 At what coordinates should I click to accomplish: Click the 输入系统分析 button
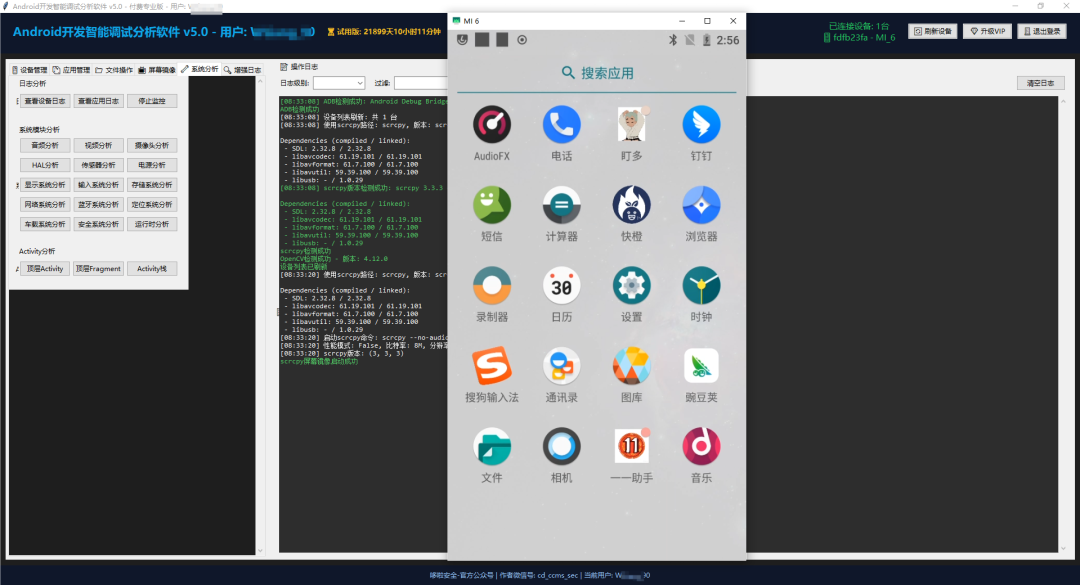[98, 185]
